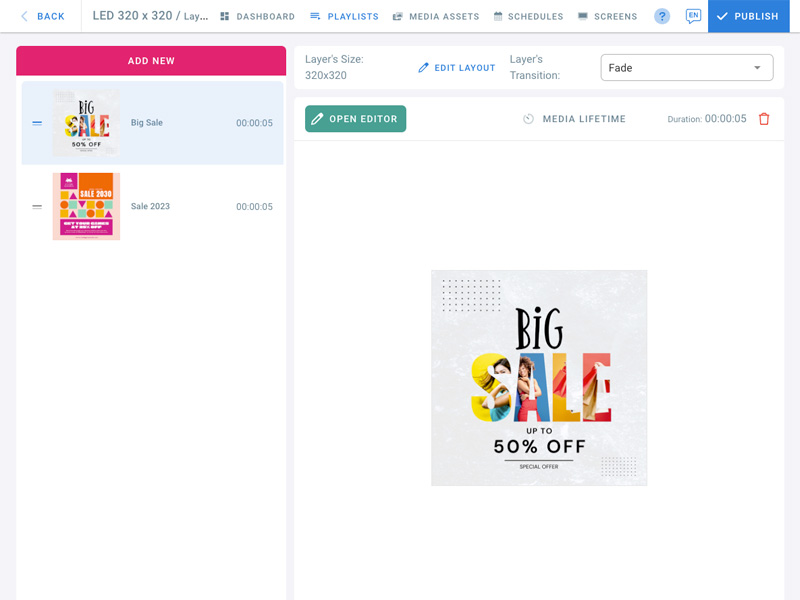800x600 pixels.
Task: Click the back arrow chevron icon
Action: 25,16
